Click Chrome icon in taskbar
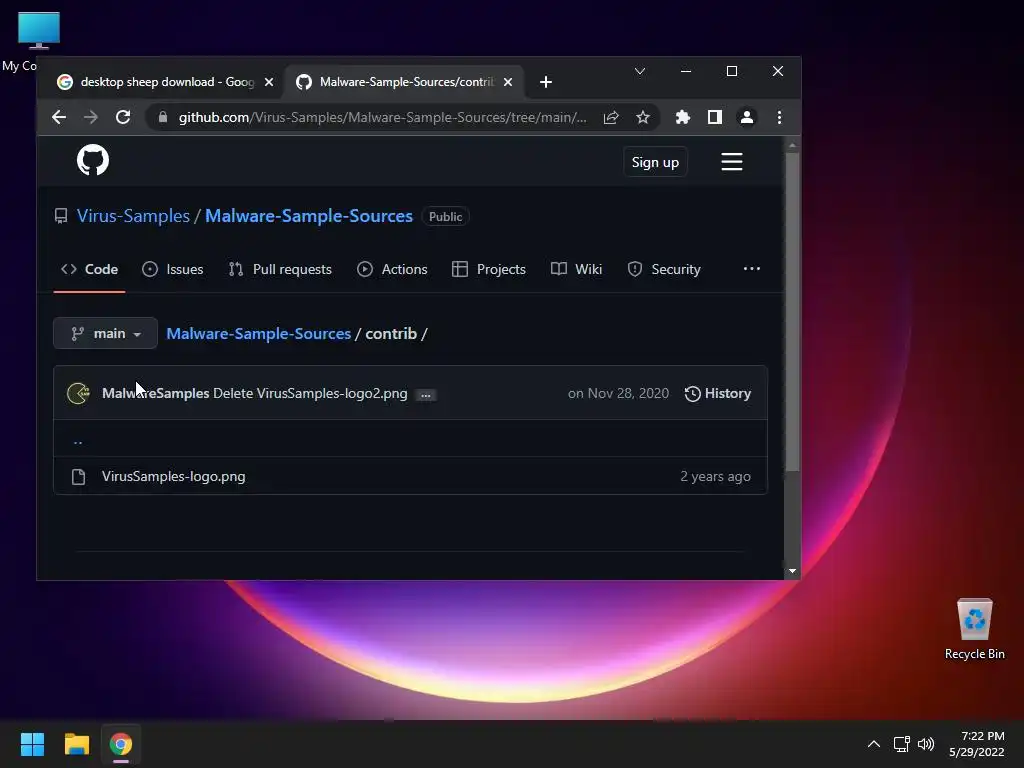Image resolution: width=1024 pixels, height=768 pixels. coord(121,744)
